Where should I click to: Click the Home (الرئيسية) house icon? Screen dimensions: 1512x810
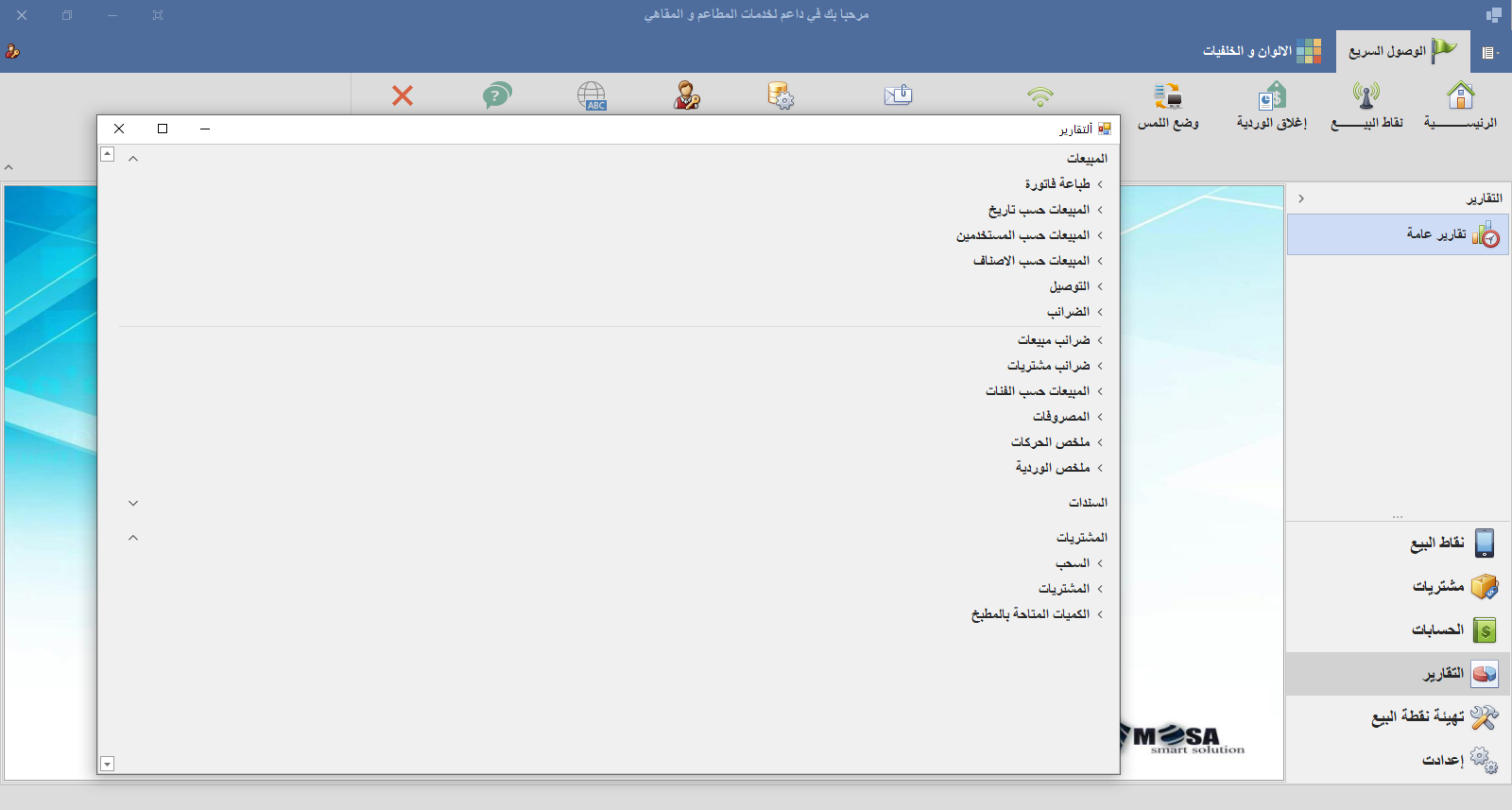click(x=1460, y=95)
